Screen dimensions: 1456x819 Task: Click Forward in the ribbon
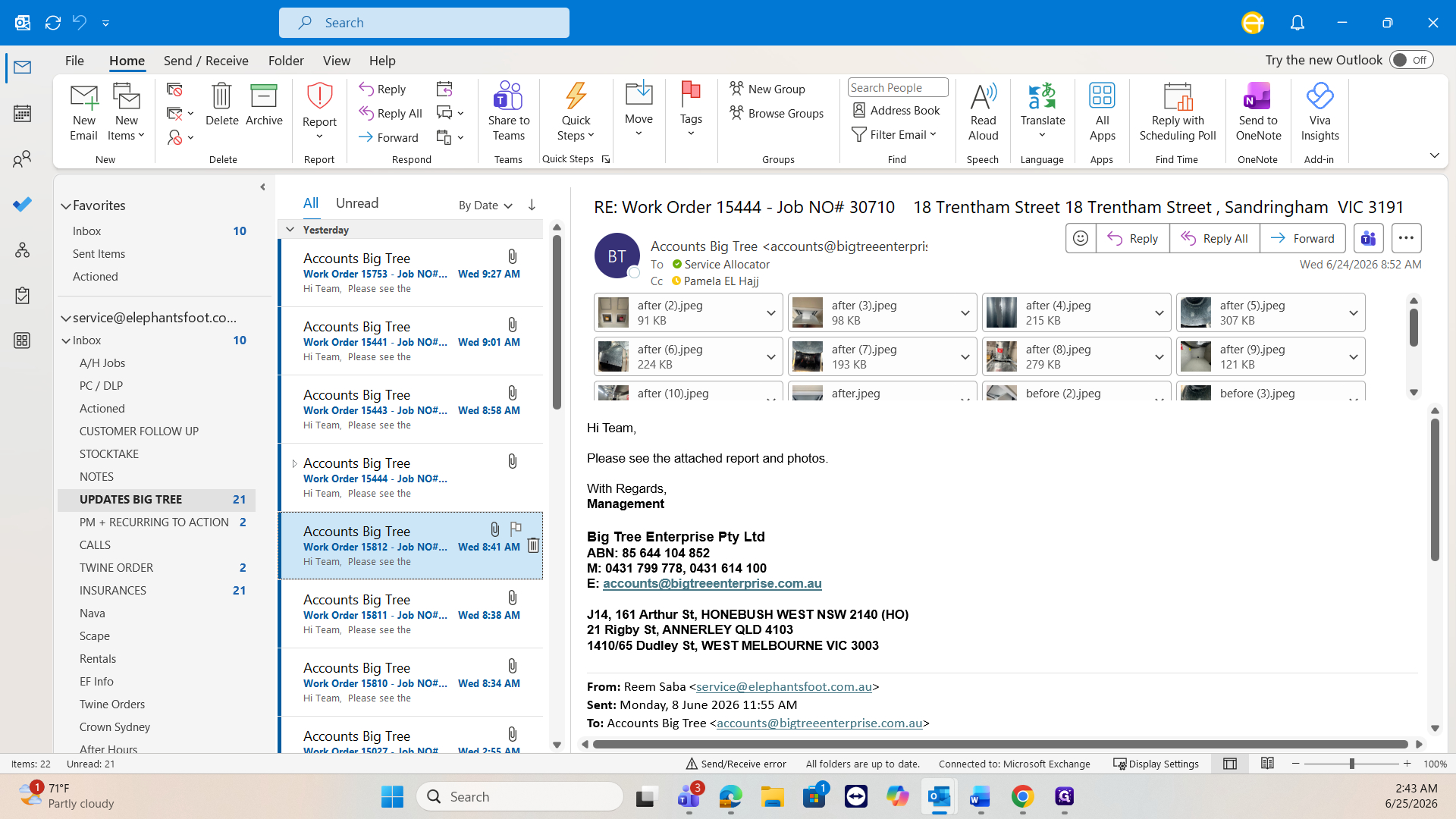pos(388,137)
